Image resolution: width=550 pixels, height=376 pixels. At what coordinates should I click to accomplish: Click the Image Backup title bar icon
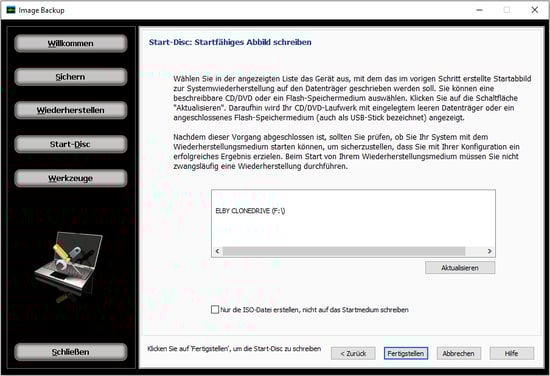(11, 10)
